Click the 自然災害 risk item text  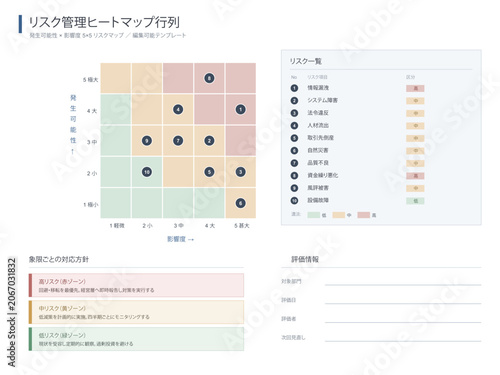pos(318,150)
